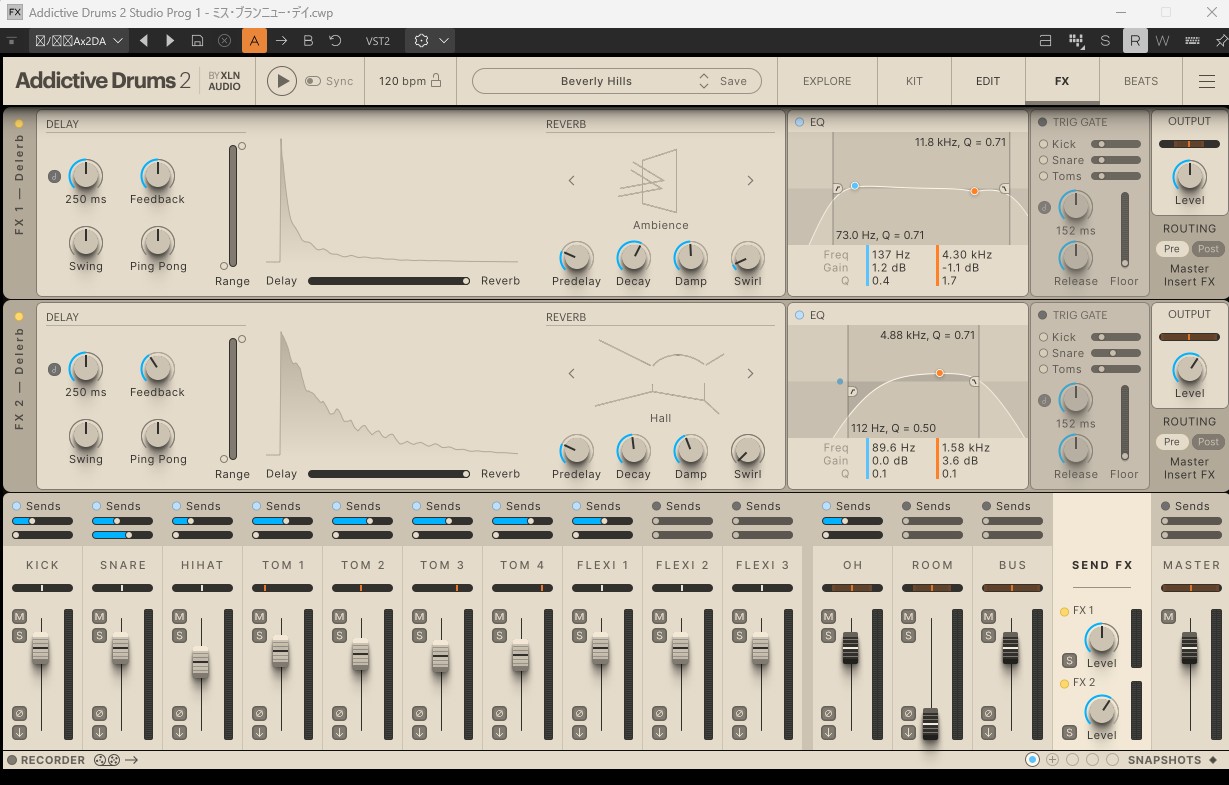Toggle Sends on the KICK channel
The width and height of the screenshot is (1229, 785).
click(17, 506)
